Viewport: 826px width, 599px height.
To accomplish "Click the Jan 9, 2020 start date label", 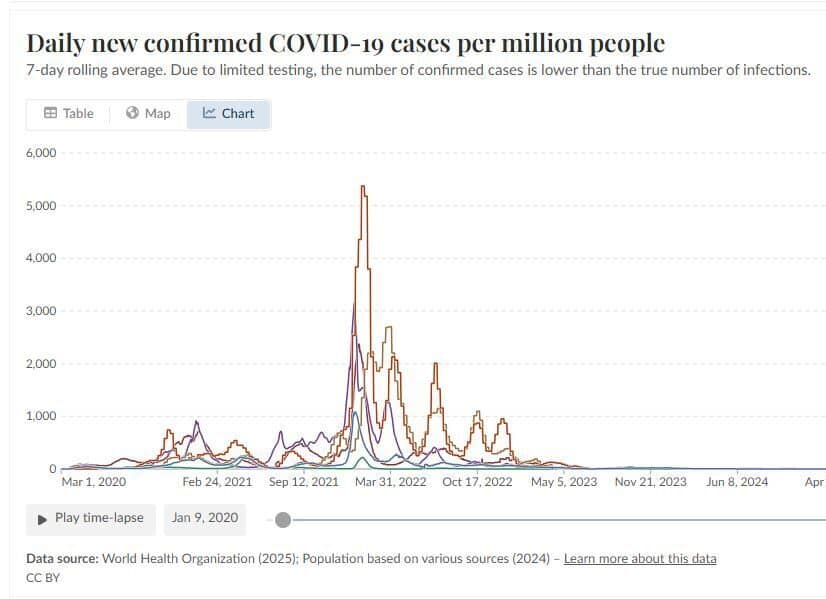I will pos(205,518).
